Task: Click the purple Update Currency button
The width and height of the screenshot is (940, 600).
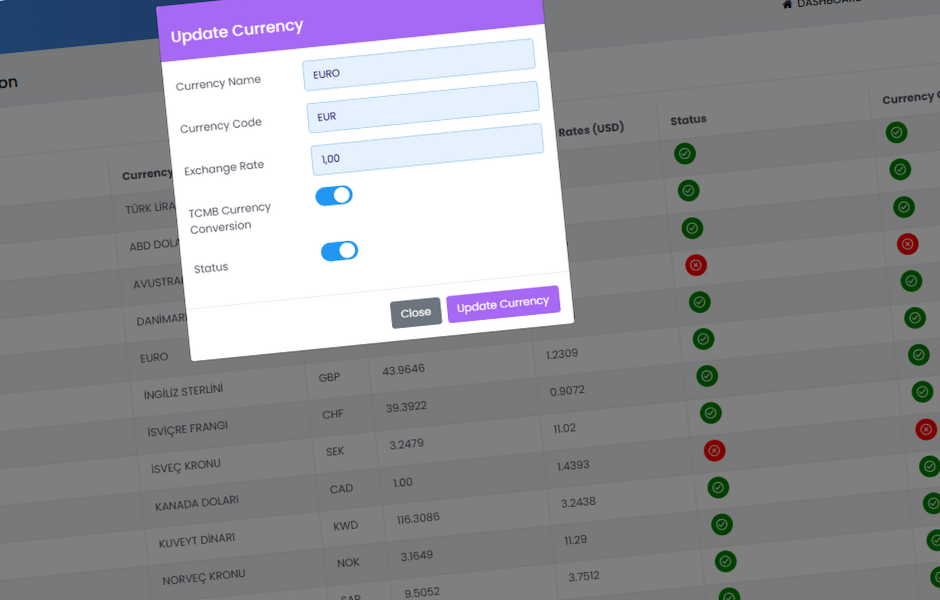Action: (503, 304)
